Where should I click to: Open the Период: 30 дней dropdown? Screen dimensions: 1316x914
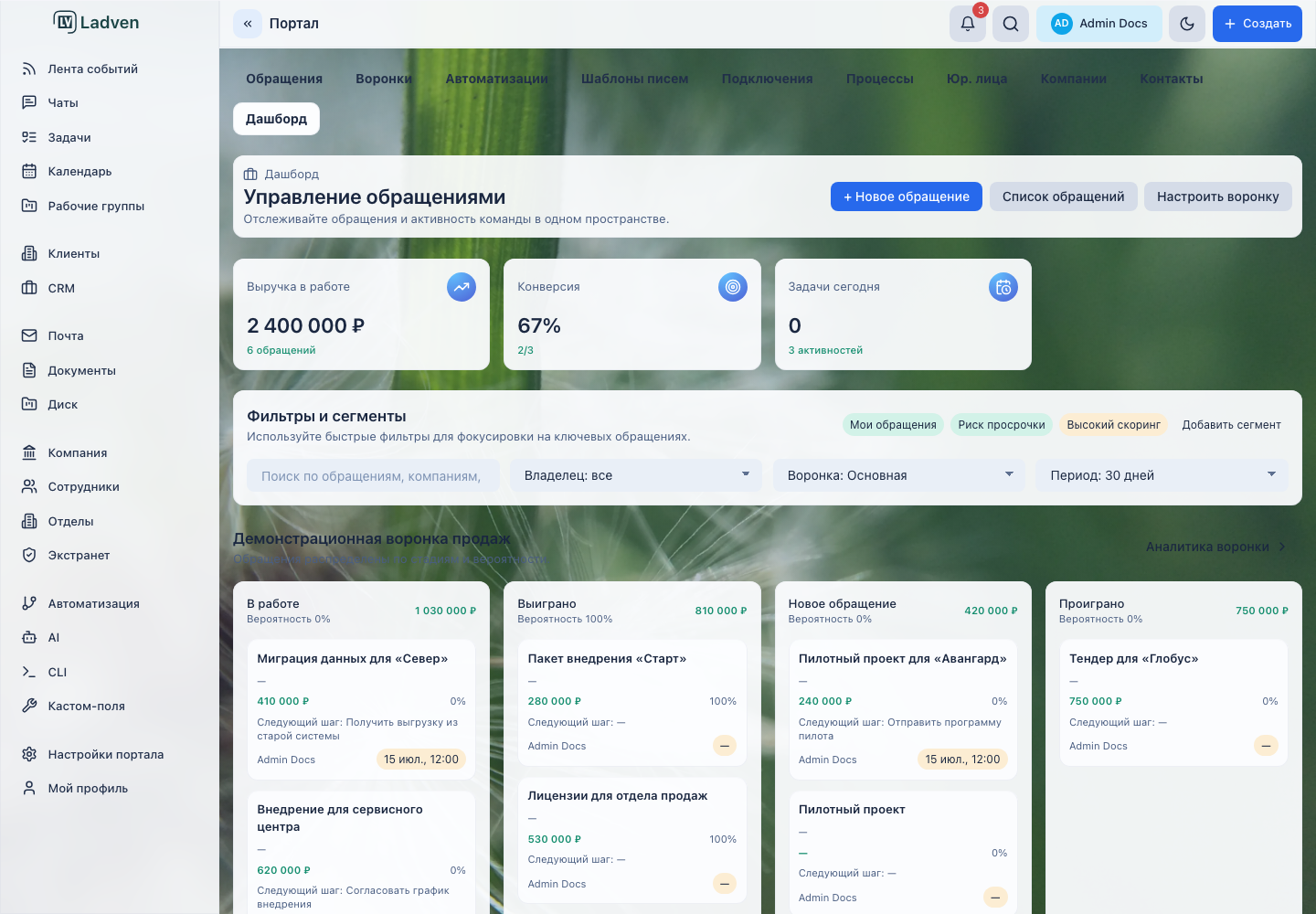coord(1162,475)
